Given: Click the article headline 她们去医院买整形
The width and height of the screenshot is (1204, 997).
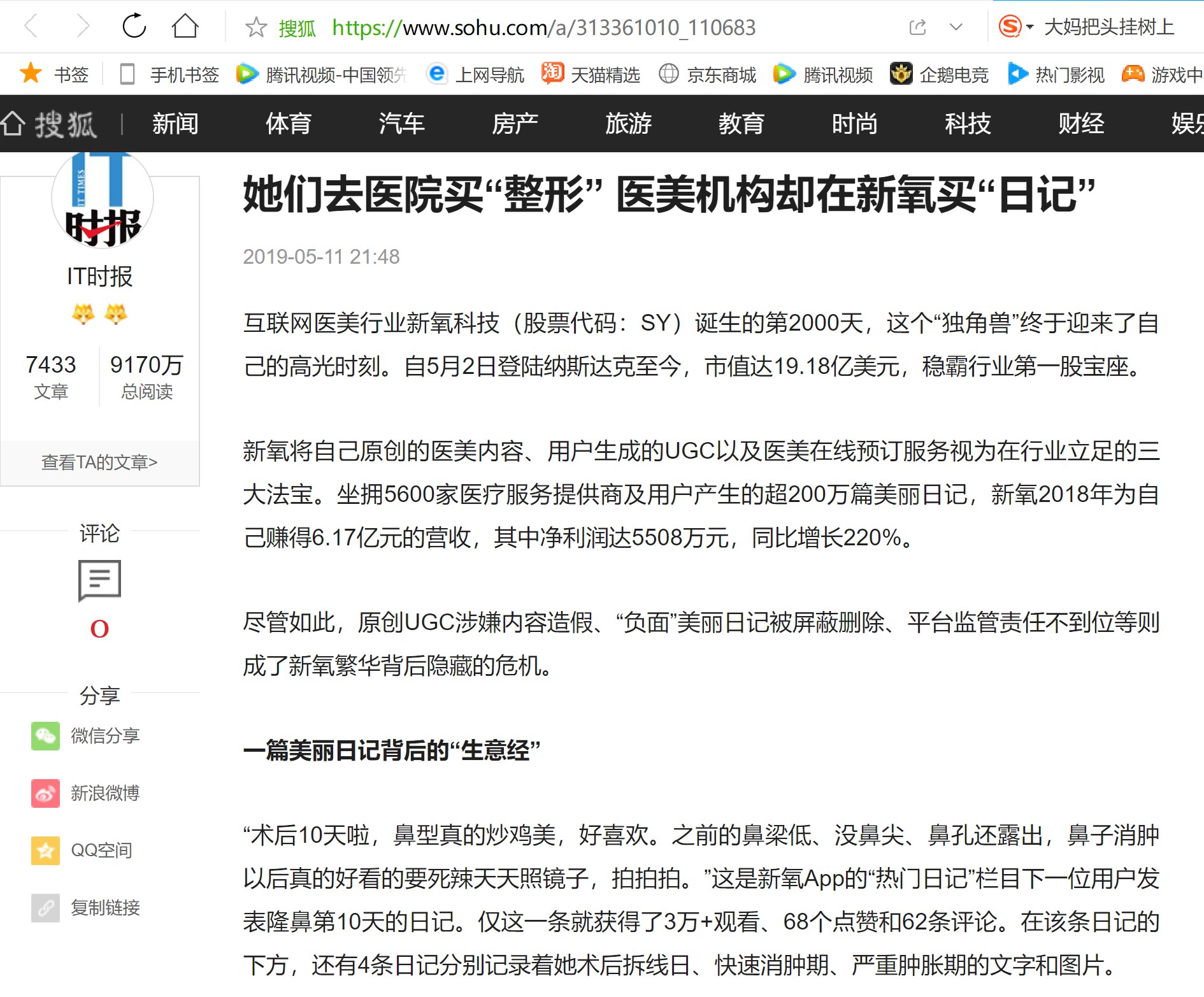Looking at the screenshot, I should coord(669,195).
